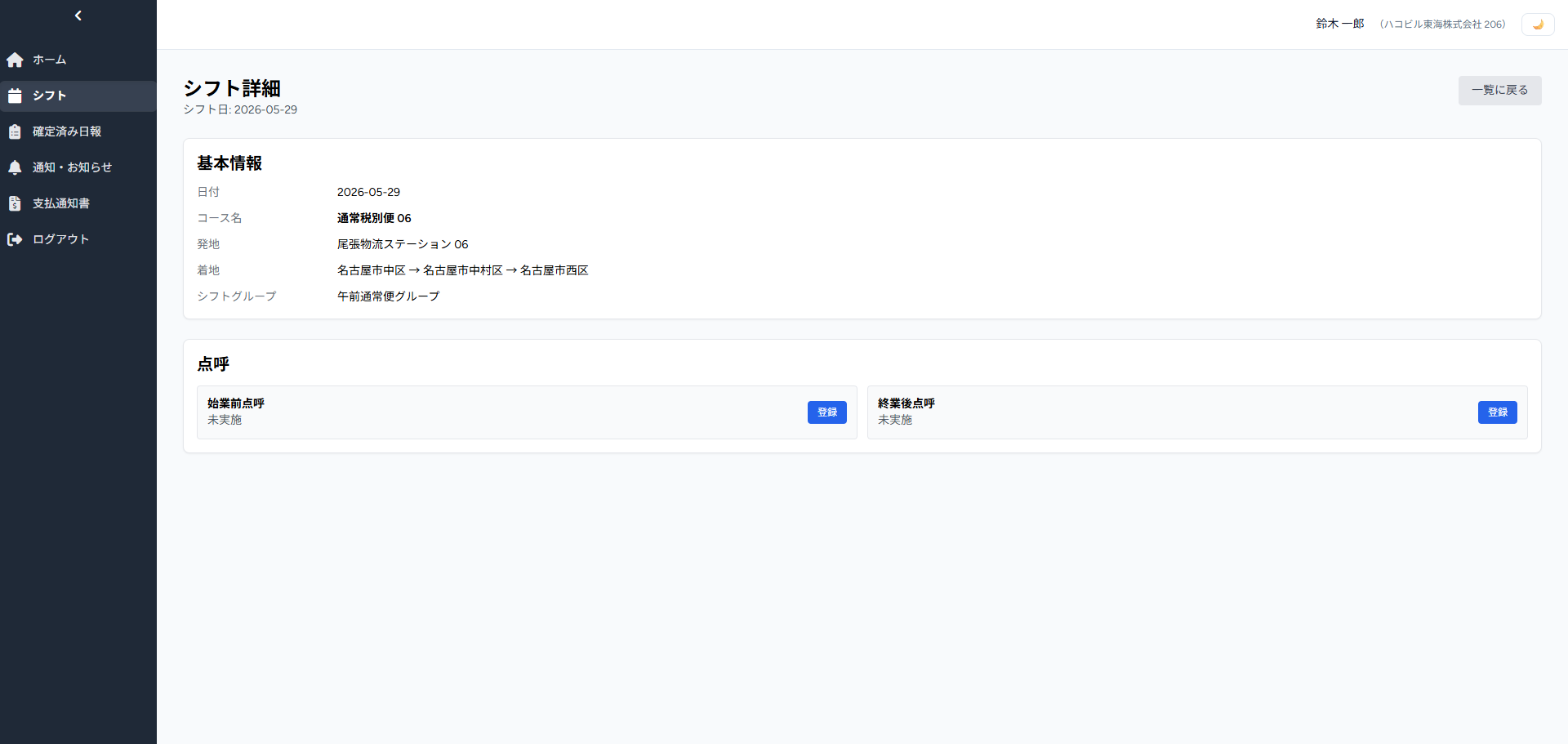Click the destination route starting 名古屋市中区
The image size is (1568, 744).
[463, 270]
